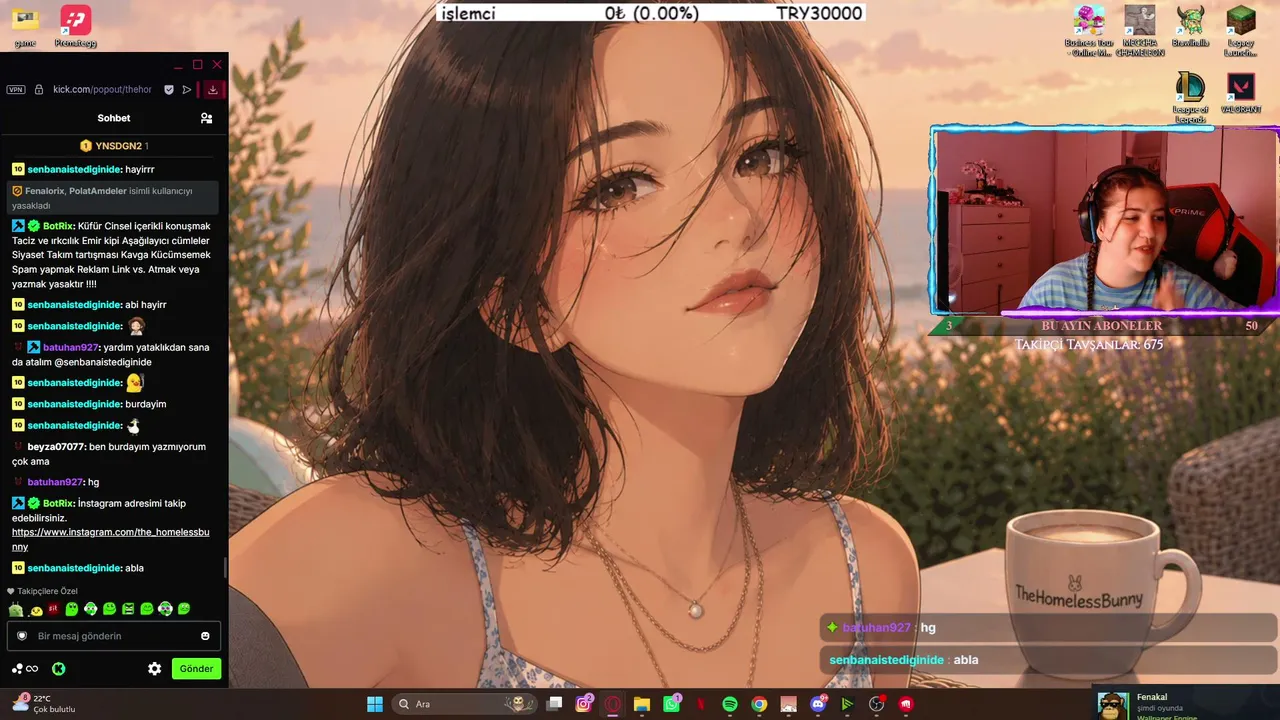Click the Sohbet chat header

114,118
